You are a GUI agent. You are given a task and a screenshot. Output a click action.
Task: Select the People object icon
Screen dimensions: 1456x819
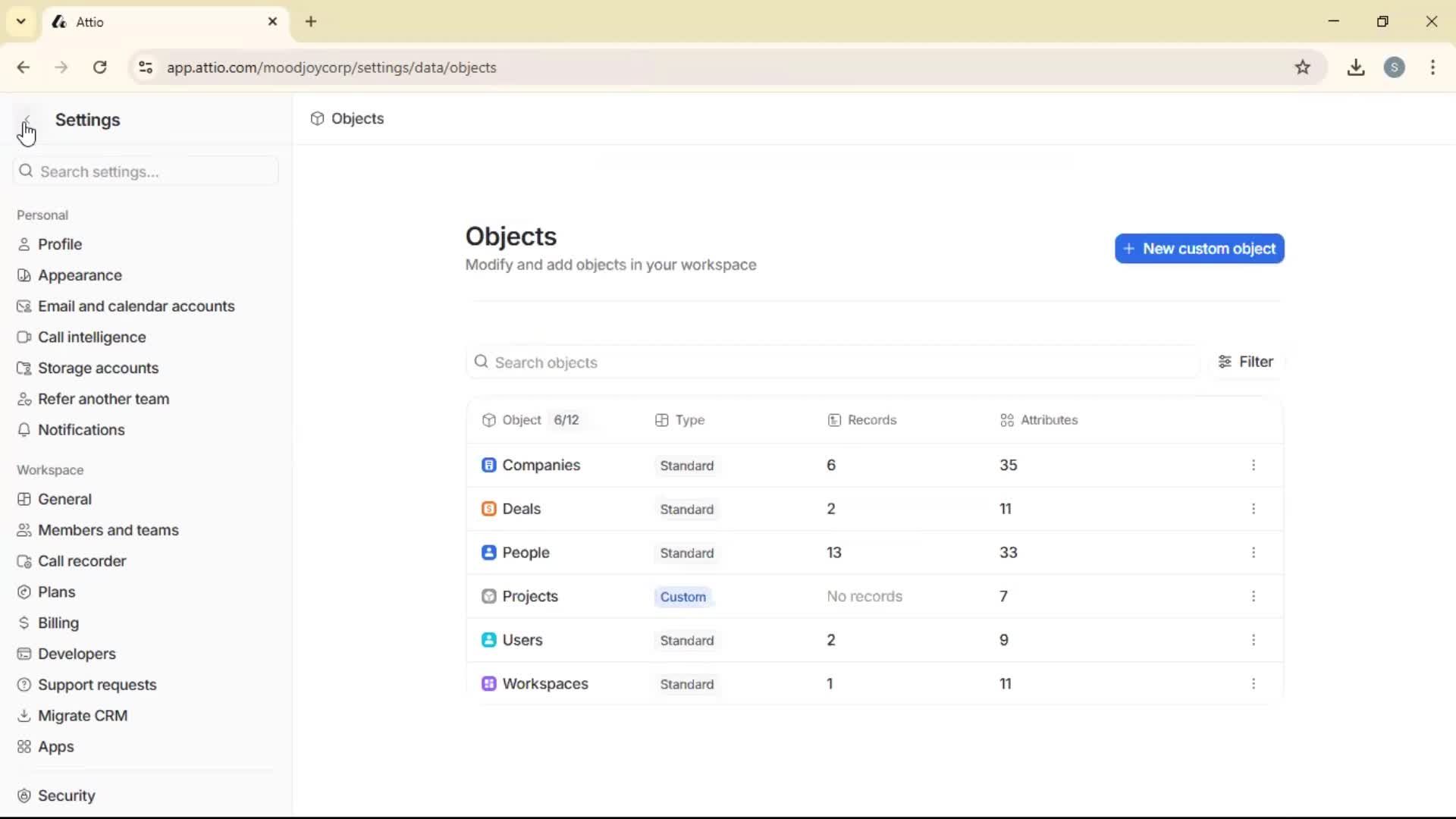pos(489,552)
